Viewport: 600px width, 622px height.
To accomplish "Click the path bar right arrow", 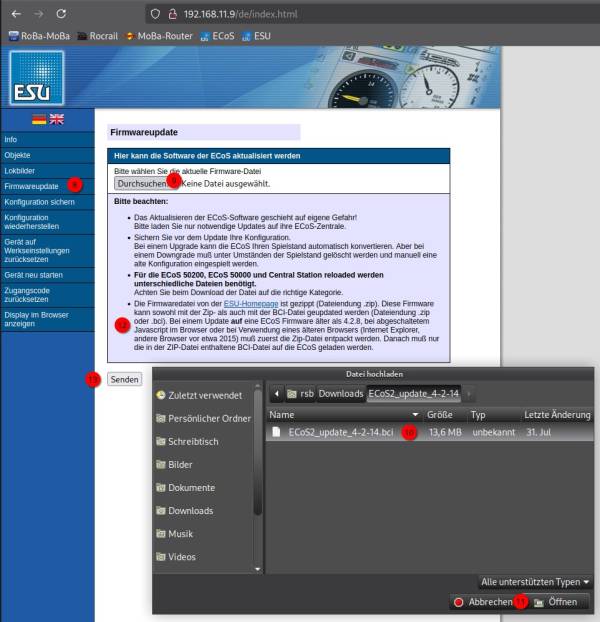I will tap(469, 394).
